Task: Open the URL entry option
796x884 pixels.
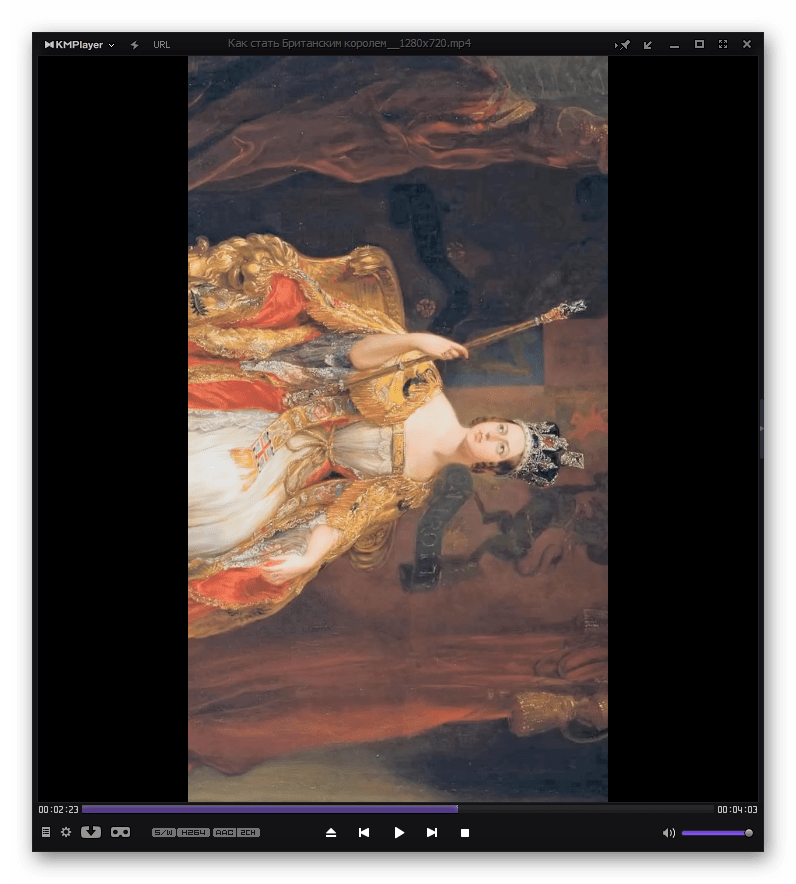Action: coord(161,45)
